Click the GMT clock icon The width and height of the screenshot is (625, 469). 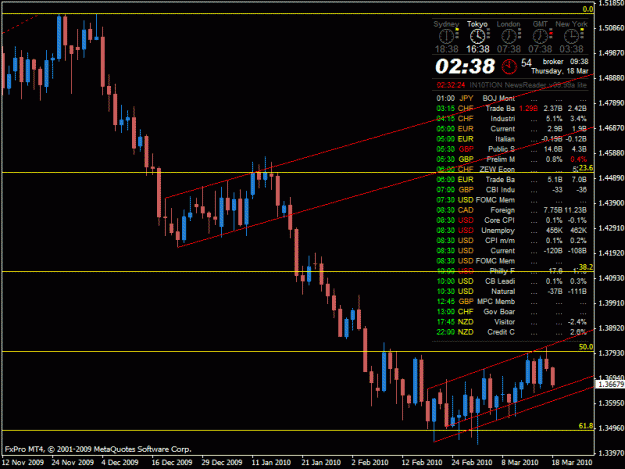(540, 37)
